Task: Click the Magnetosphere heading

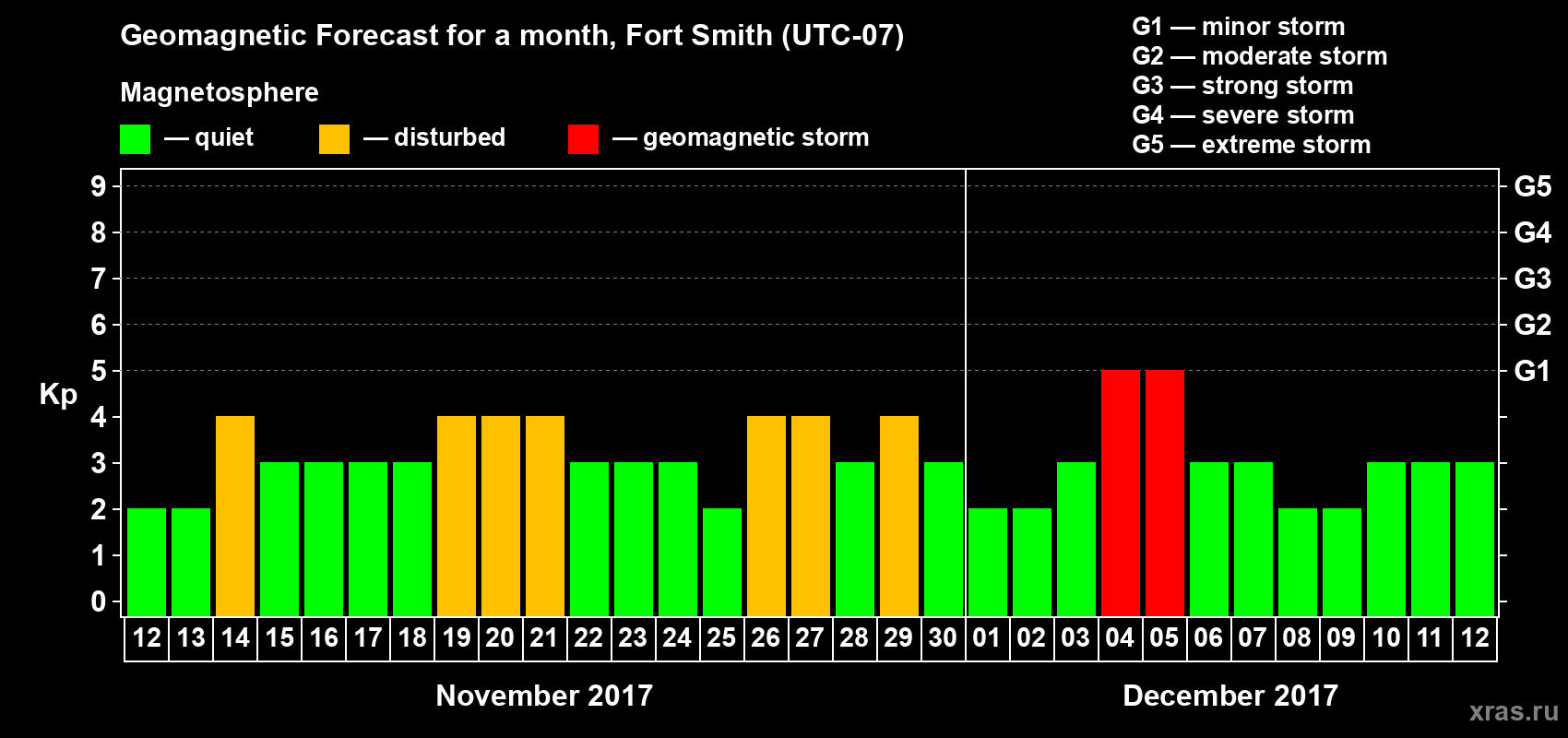Action: (x=220, y=93)
